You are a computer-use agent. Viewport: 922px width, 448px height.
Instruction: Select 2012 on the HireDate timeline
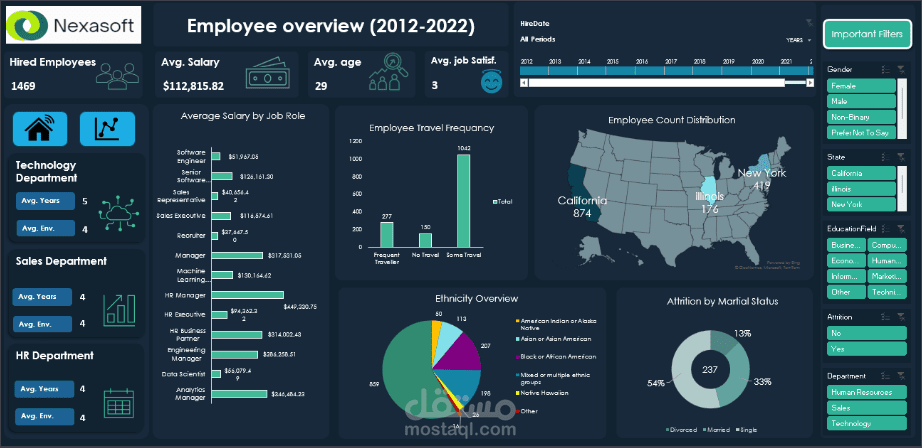[x=534, y=70]
